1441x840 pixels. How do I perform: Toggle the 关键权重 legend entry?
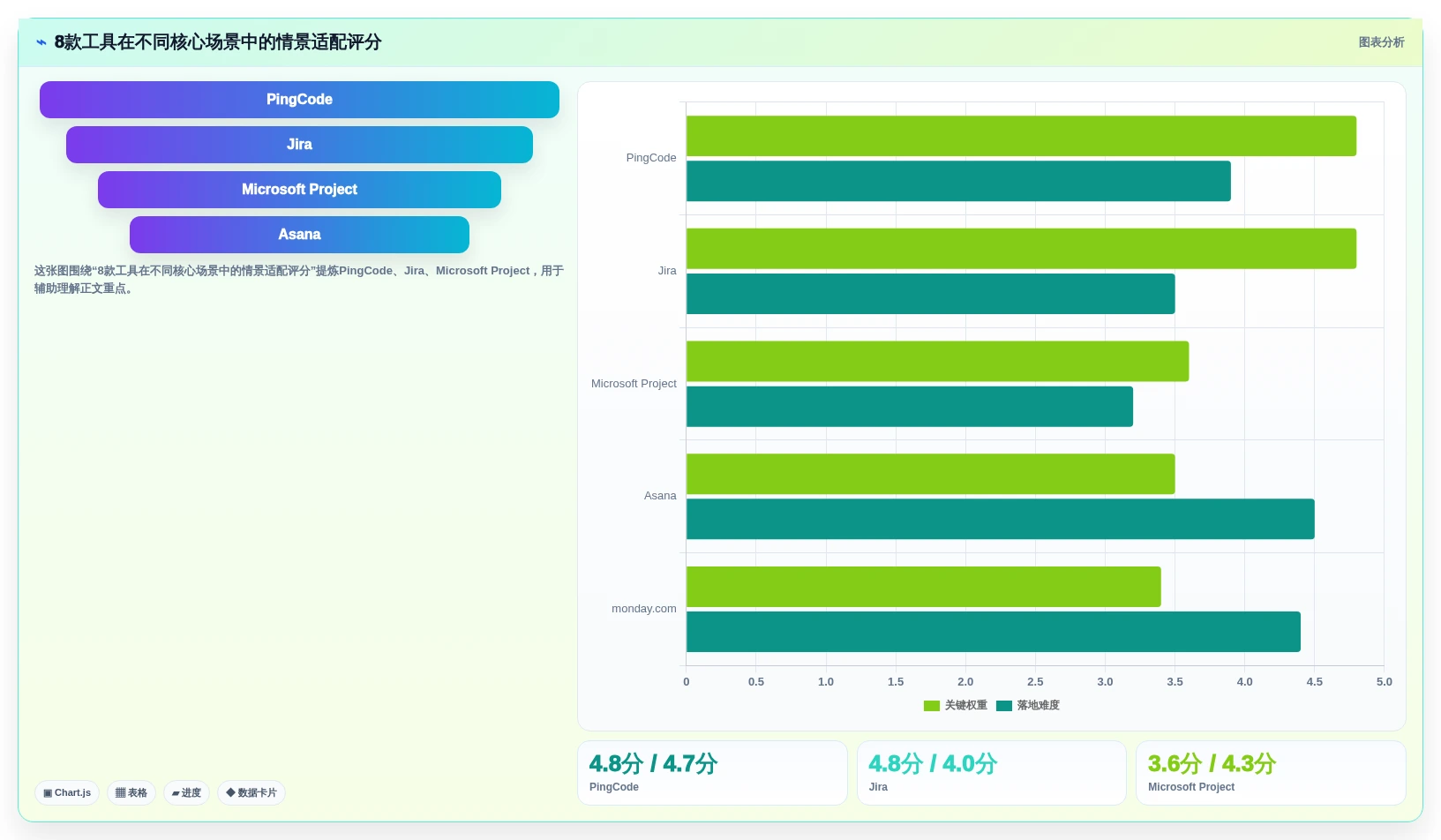click(956, 705)
